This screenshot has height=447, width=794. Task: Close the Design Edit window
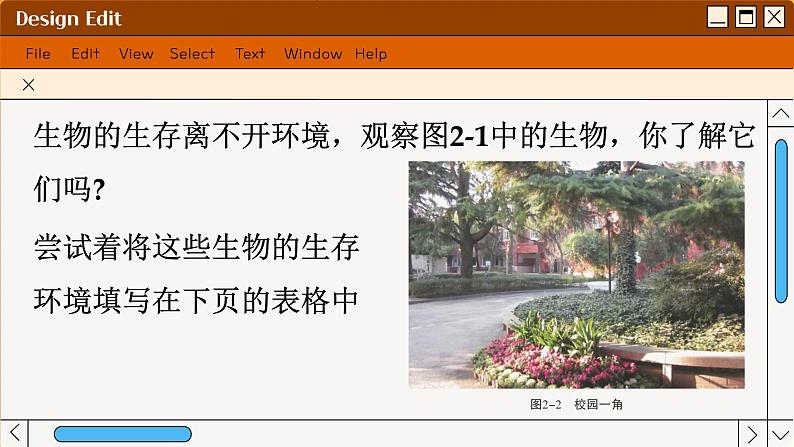coord(774,17)
